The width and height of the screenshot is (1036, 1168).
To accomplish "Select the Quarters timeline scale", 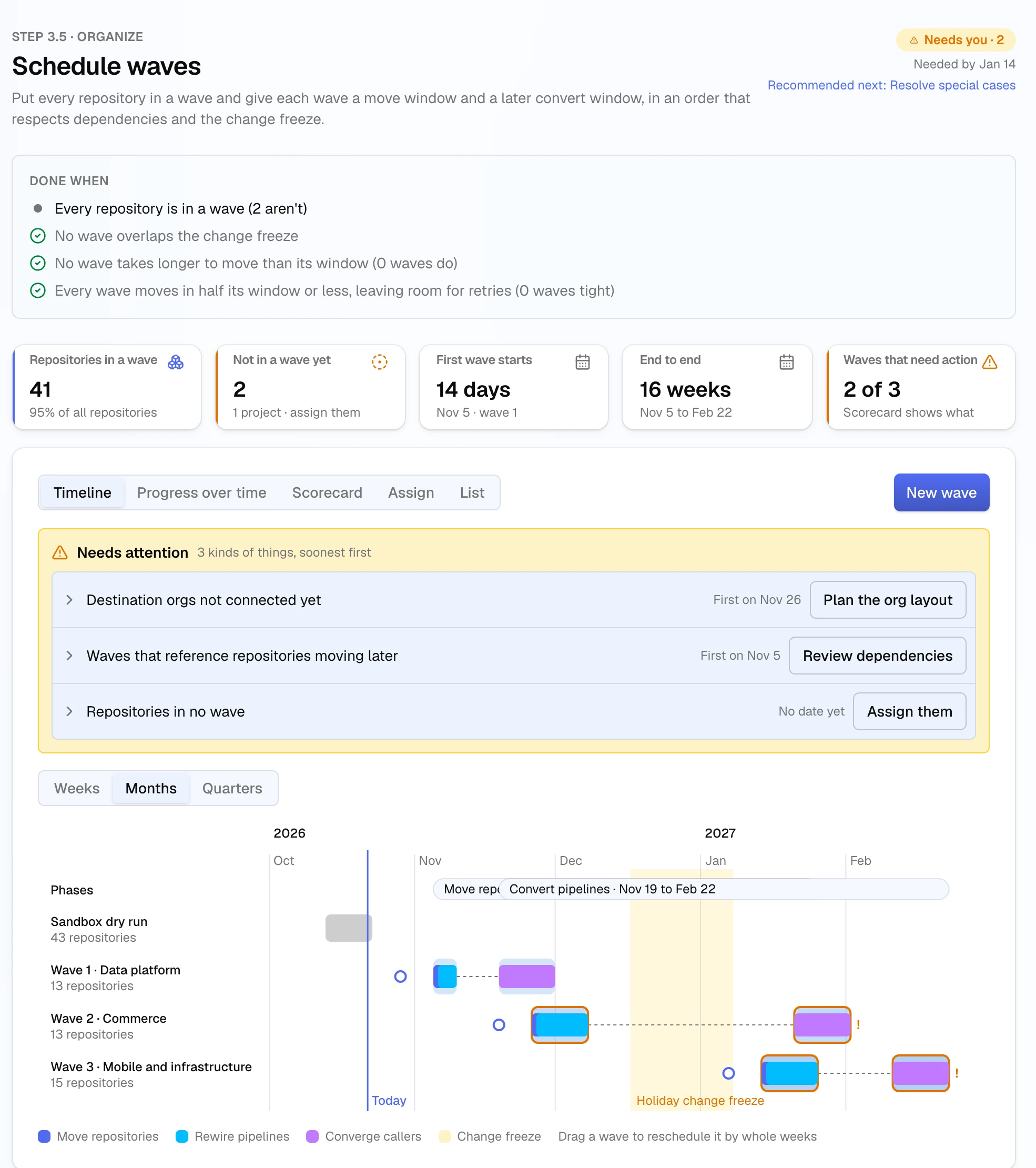I will 232,789.
